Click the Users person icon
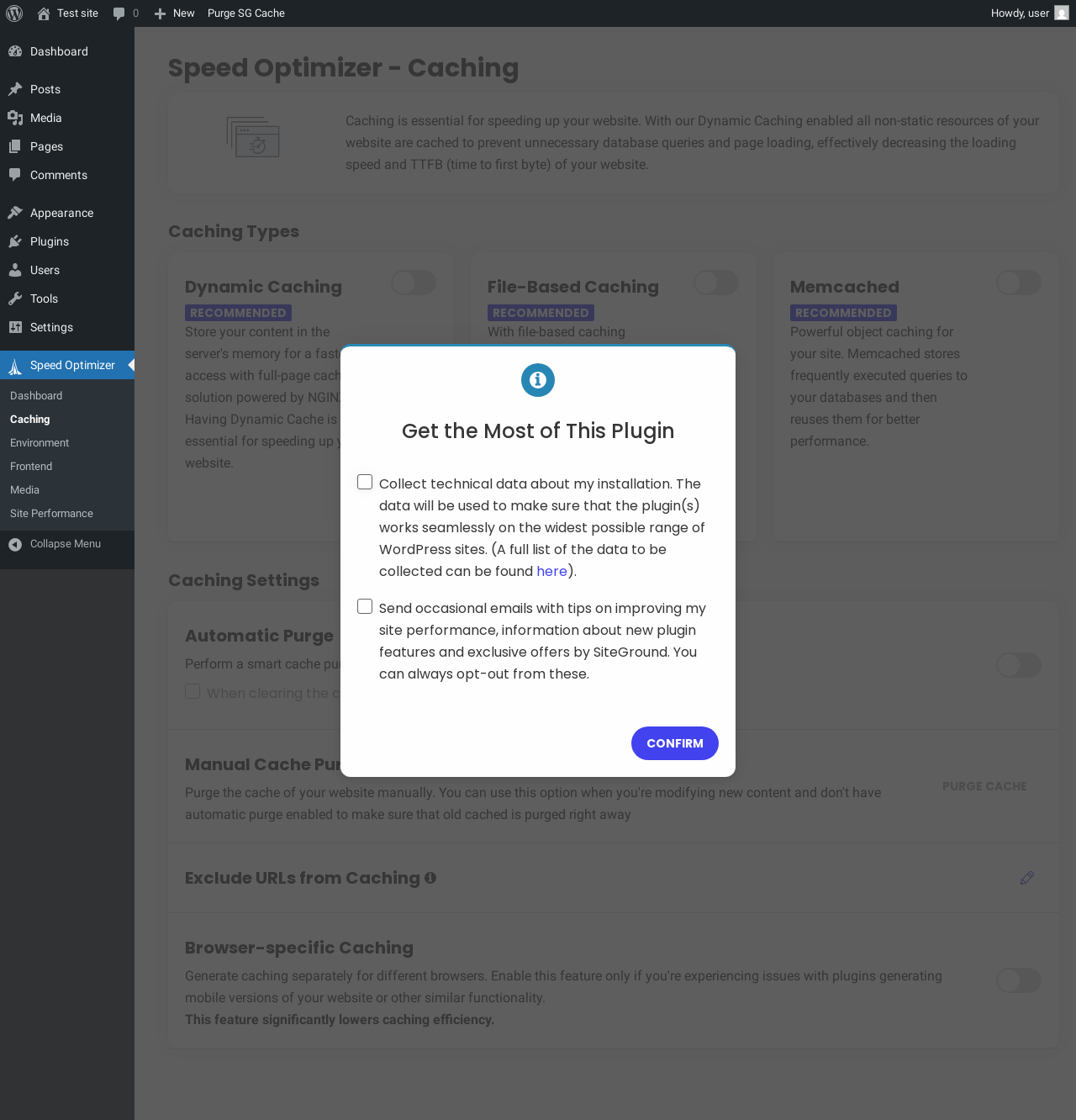The image size is (1076, 1120). 15,270
